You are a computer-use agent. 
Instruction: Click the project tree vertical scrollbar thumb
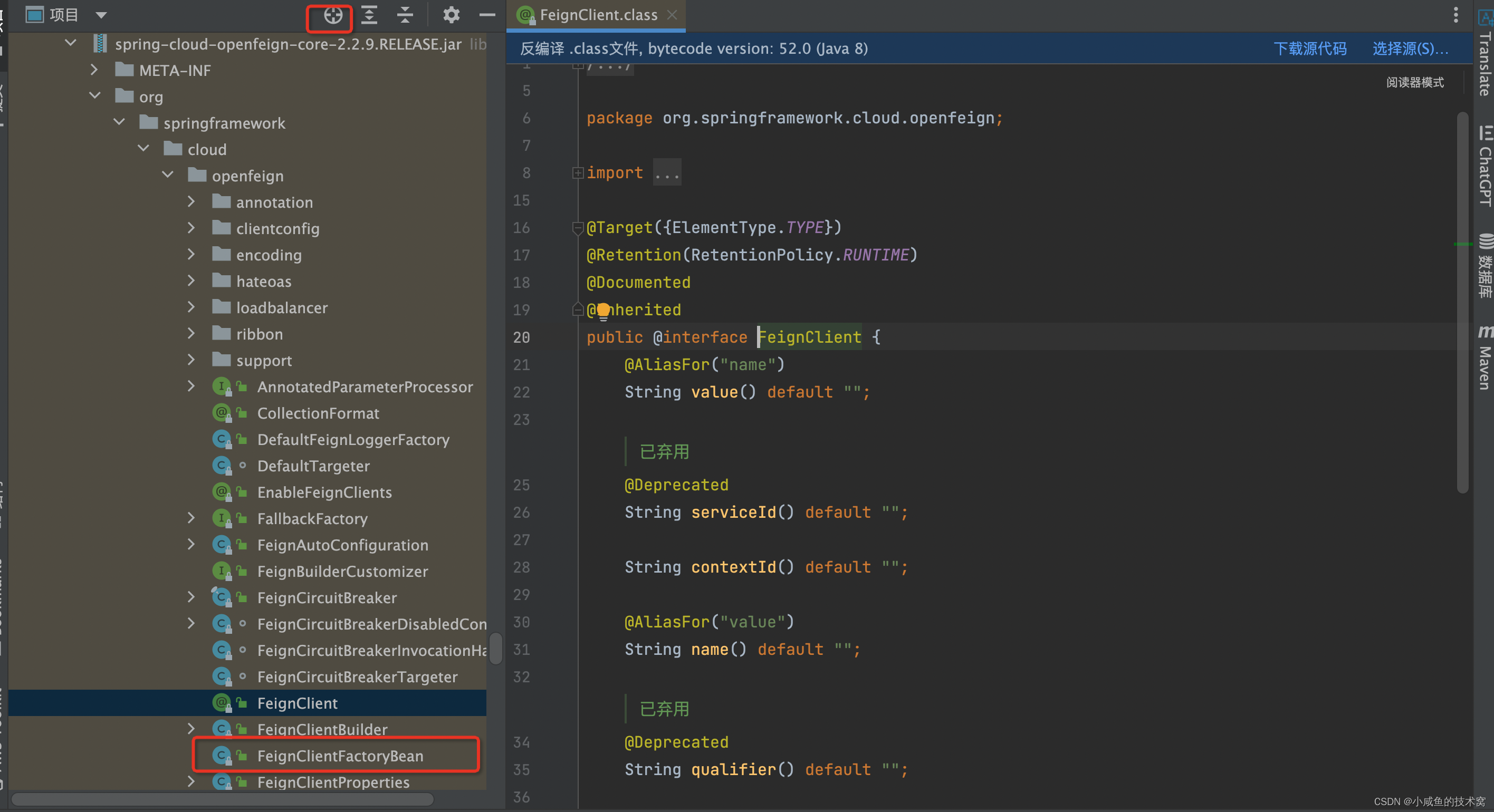(495, 648)
